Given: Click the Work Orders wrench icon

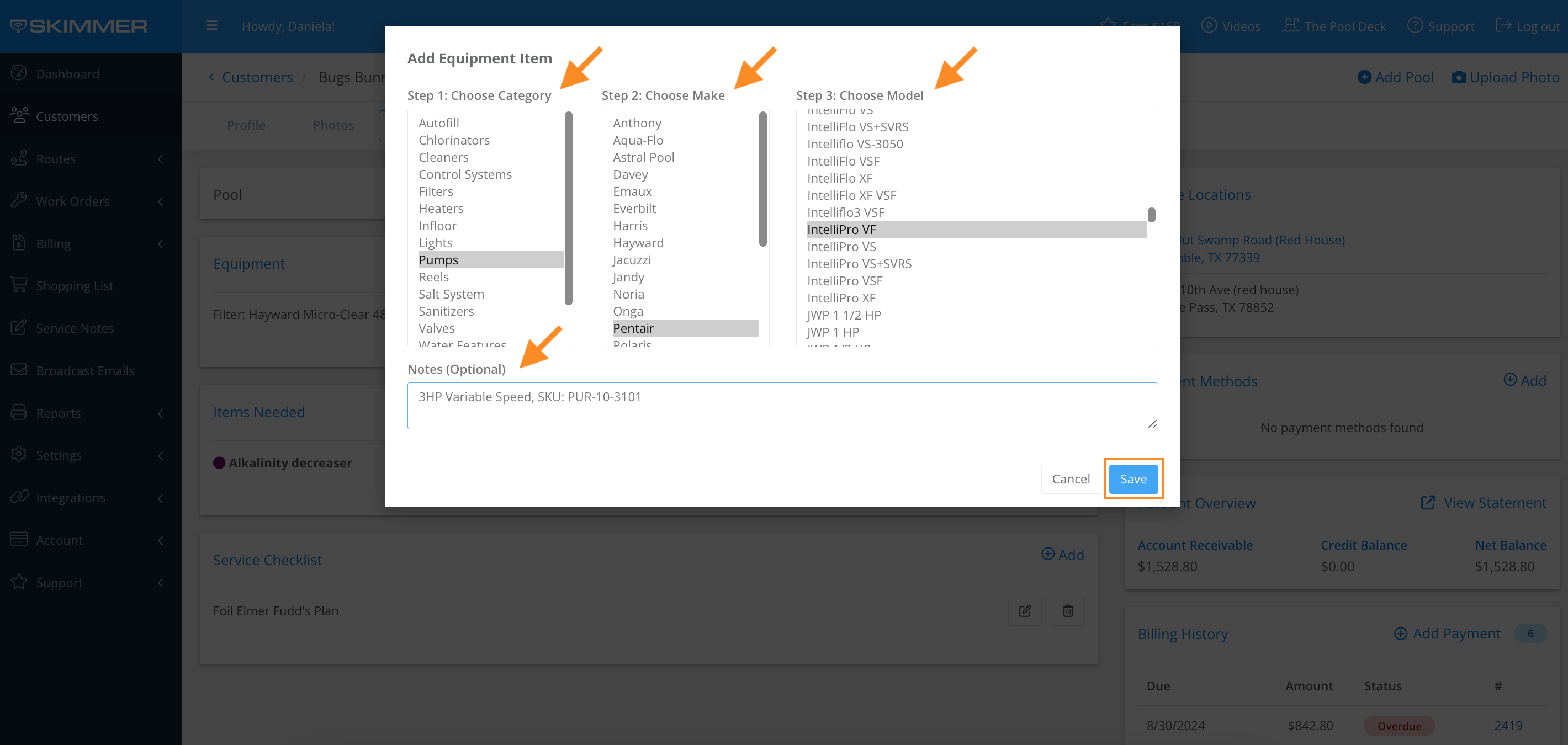Looking at the screenshot, I should [19, 201].
